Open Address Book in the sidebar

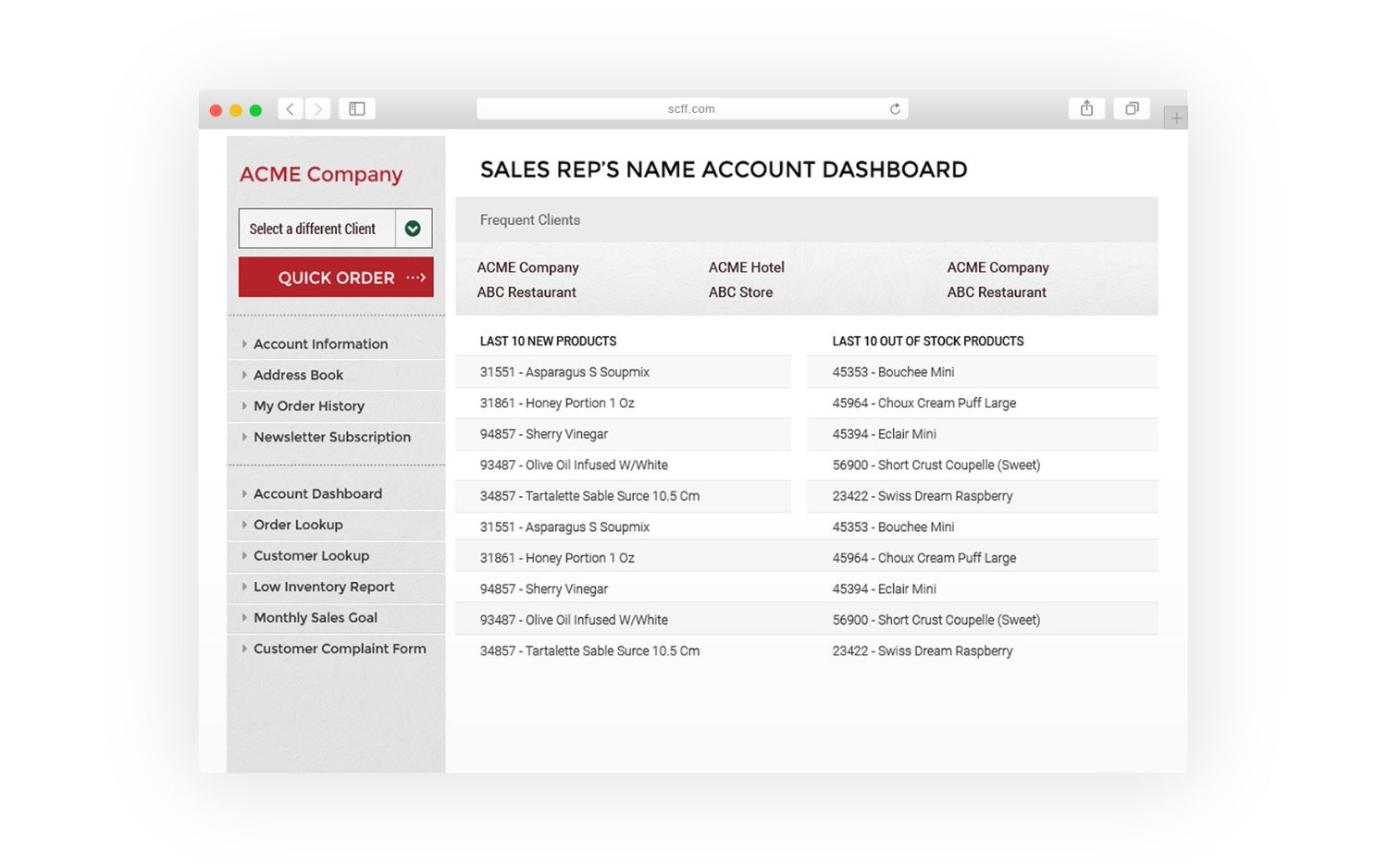298,375
